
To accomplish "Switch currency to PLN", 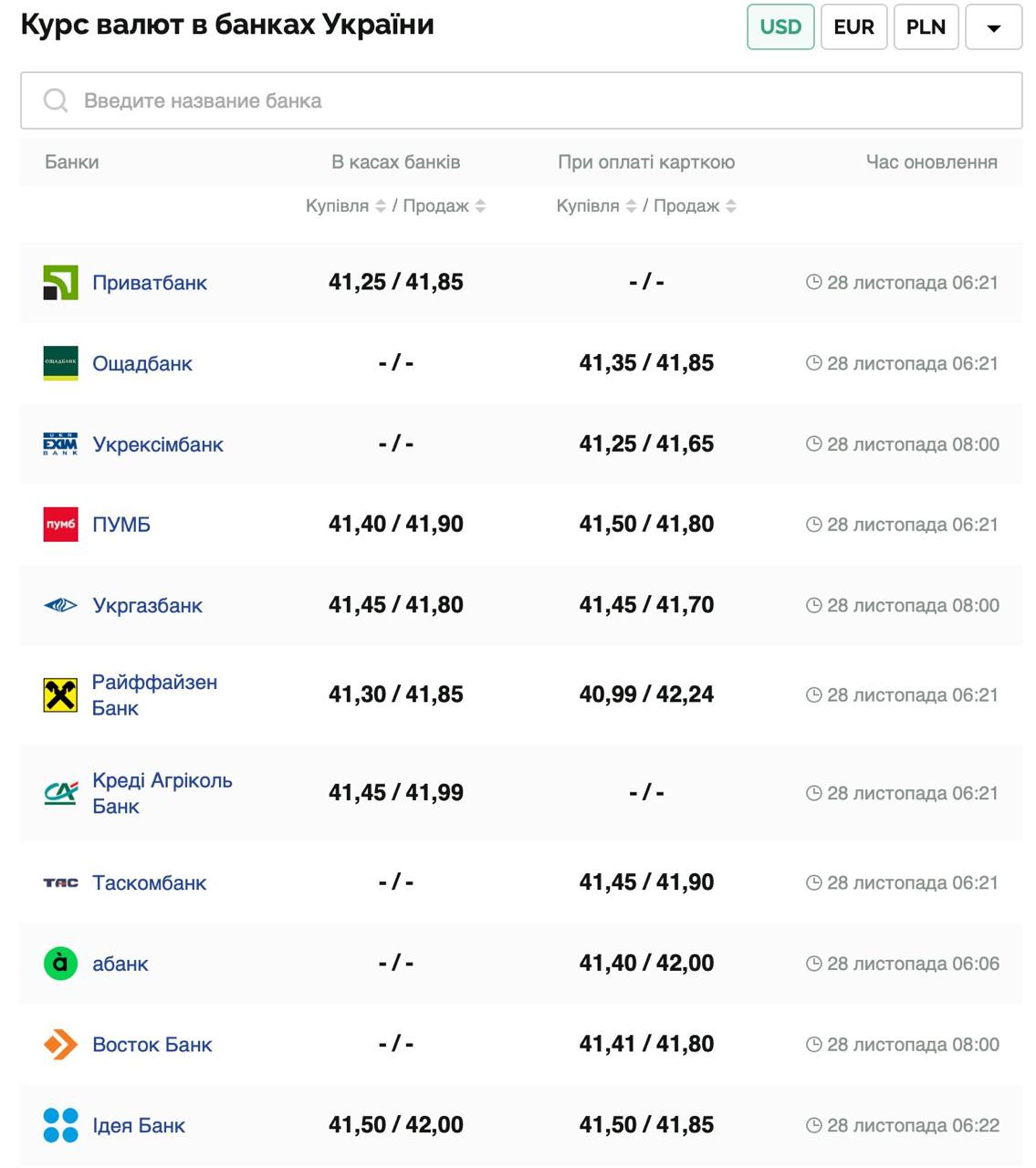I will point(926,26).
